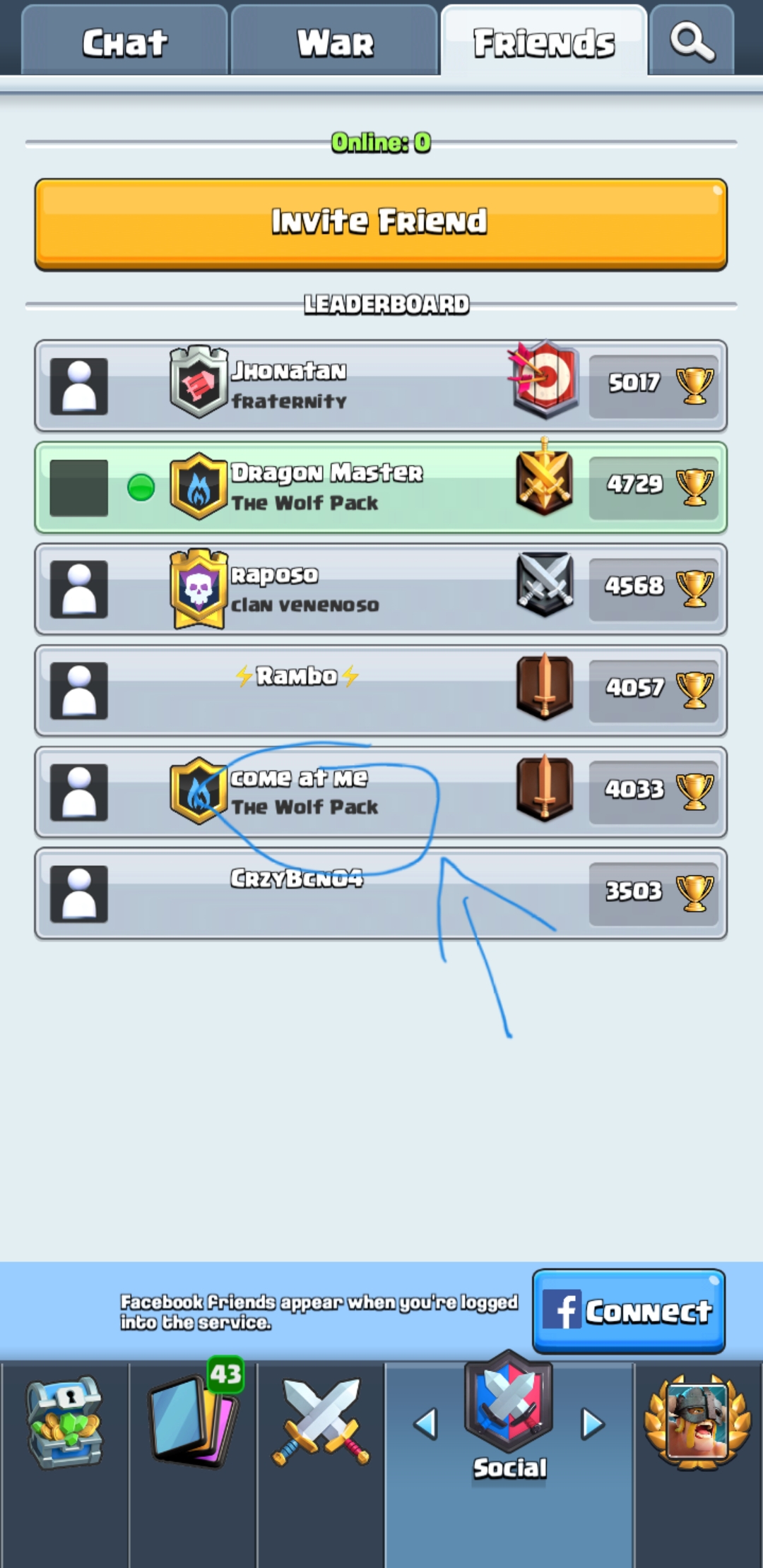Tap Jhonatan's fraternity clan badge

[x=199, y=381]
